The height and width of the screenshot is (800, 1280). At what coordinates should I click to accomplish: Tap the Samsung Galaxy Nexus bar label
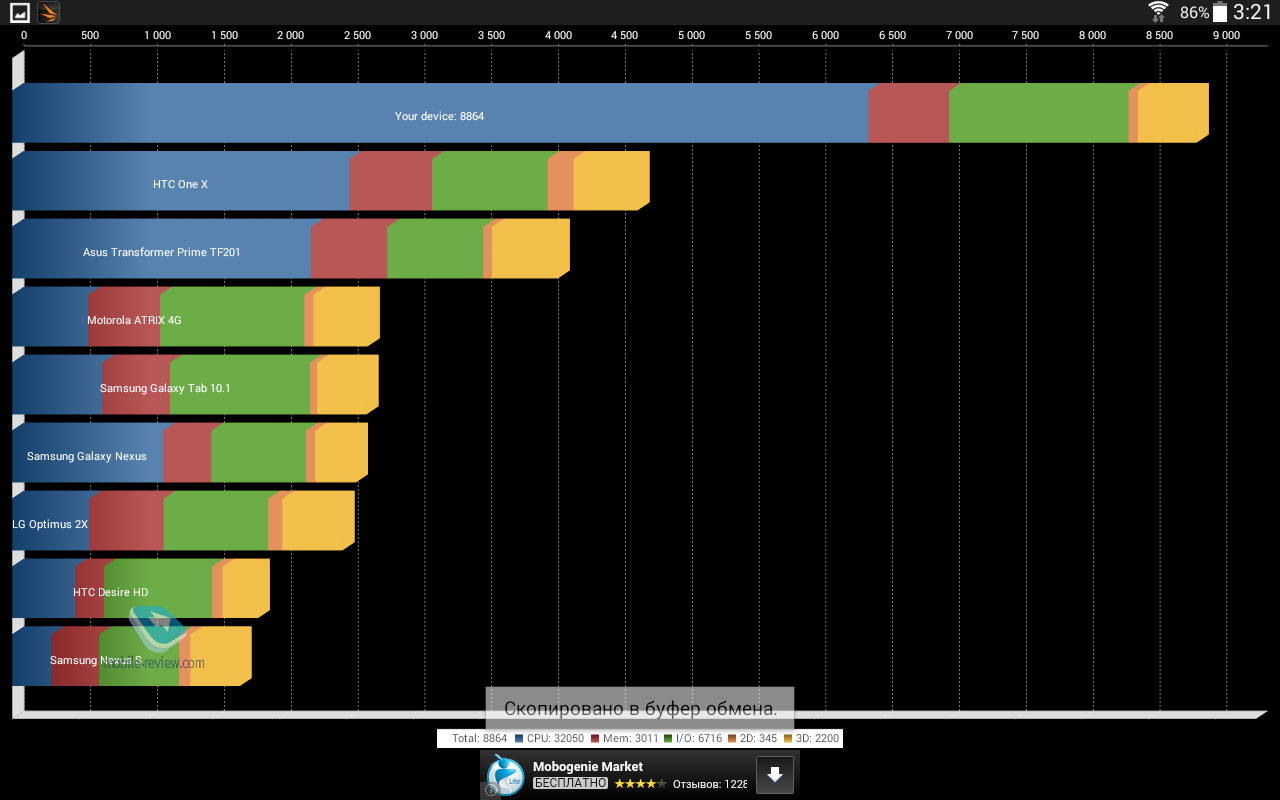pyautogui.click(x=86, y=457)
